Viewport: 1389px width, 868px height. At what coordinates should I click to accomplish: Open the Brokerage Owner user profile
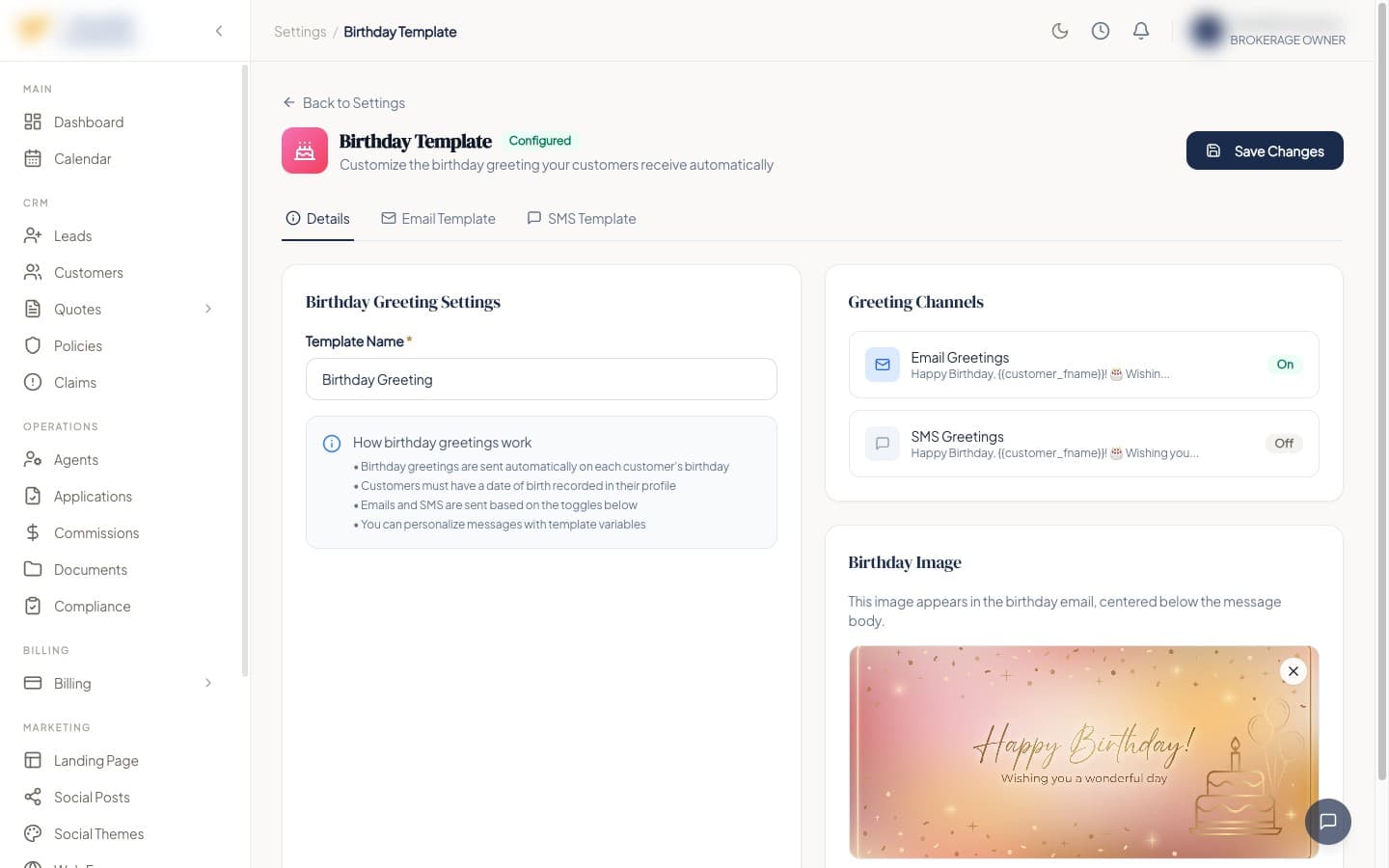1267,31
